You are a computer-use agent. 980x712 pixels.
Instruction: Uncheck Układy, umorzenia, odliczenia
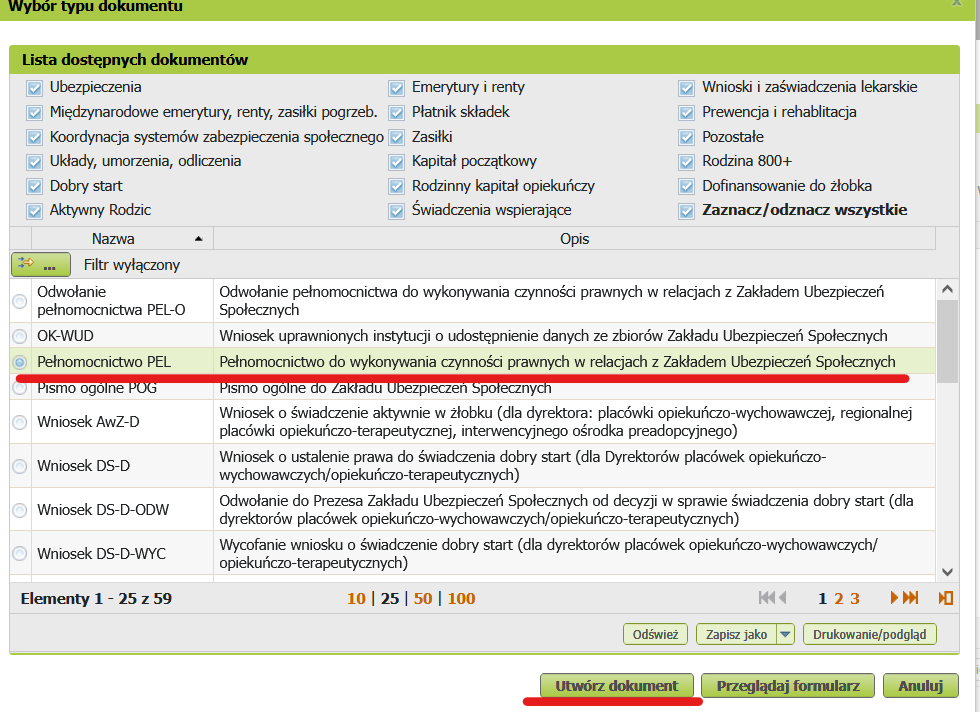34,163
